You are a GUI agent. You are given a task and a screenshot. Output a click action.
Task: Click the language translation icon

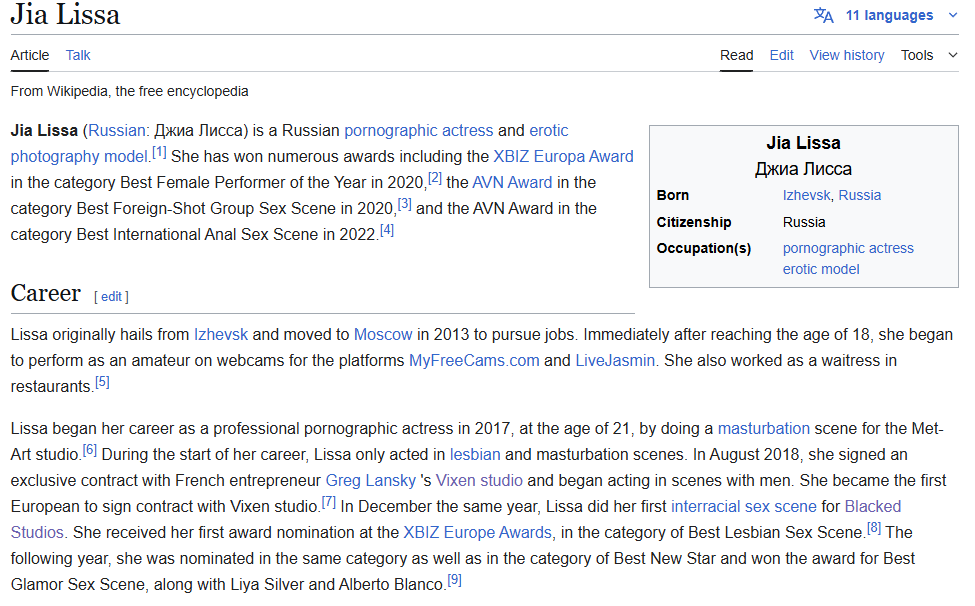(x=823, y=15)
